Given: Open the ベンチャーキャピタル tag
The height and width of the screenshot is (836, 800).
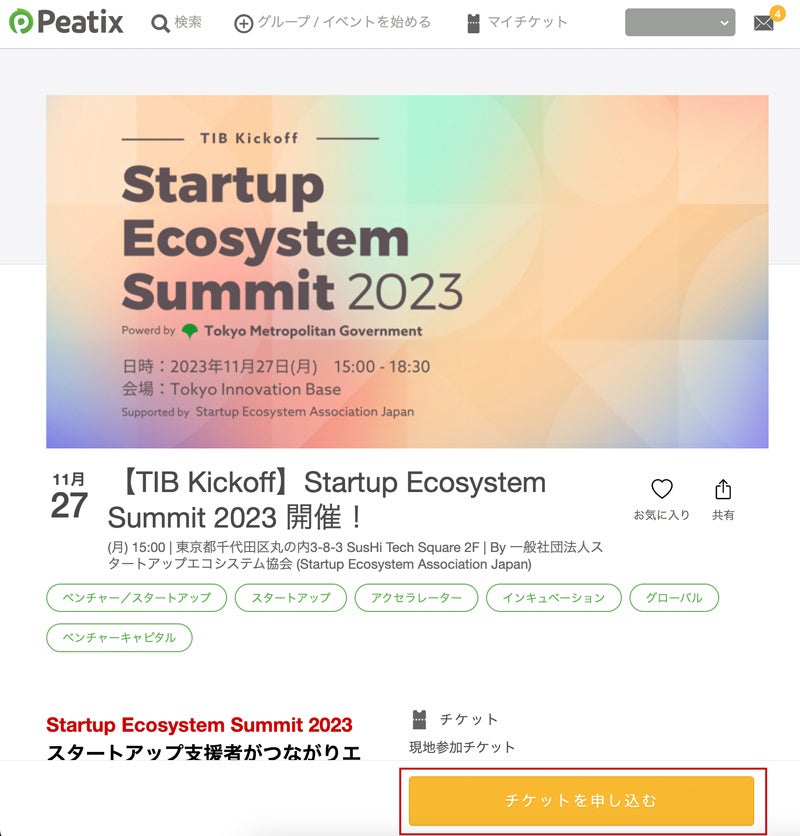Looking at the screenshot, I should click(119, 637).
